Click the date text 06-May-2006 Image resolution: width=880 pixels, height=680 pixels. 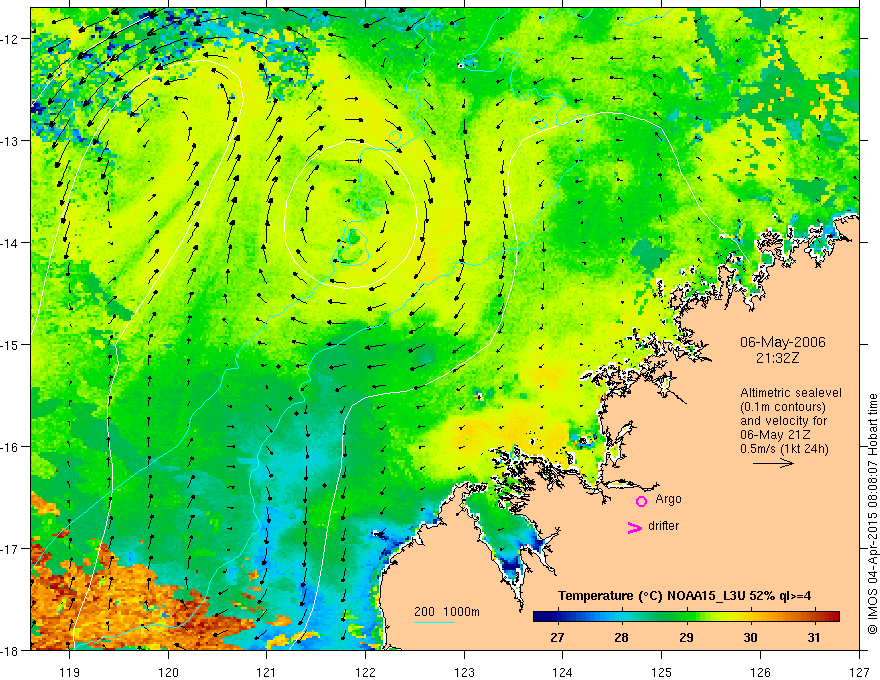[x=783, y=342]
